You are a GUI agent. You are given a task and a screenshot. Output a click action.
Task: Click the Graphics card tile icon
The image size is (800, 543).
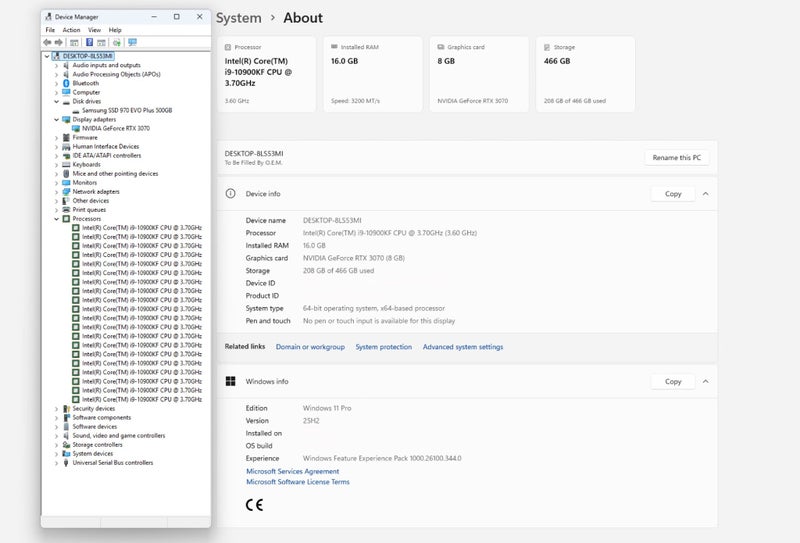point(441,47)
